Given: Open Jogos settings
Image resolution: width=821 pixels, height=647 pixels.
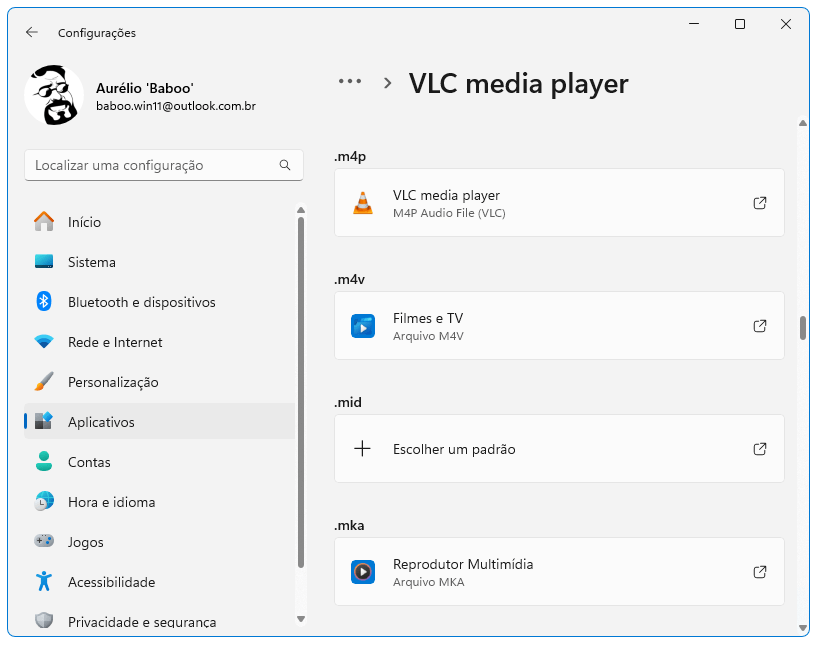Looking at the screenshot, I should coord(160,542).
